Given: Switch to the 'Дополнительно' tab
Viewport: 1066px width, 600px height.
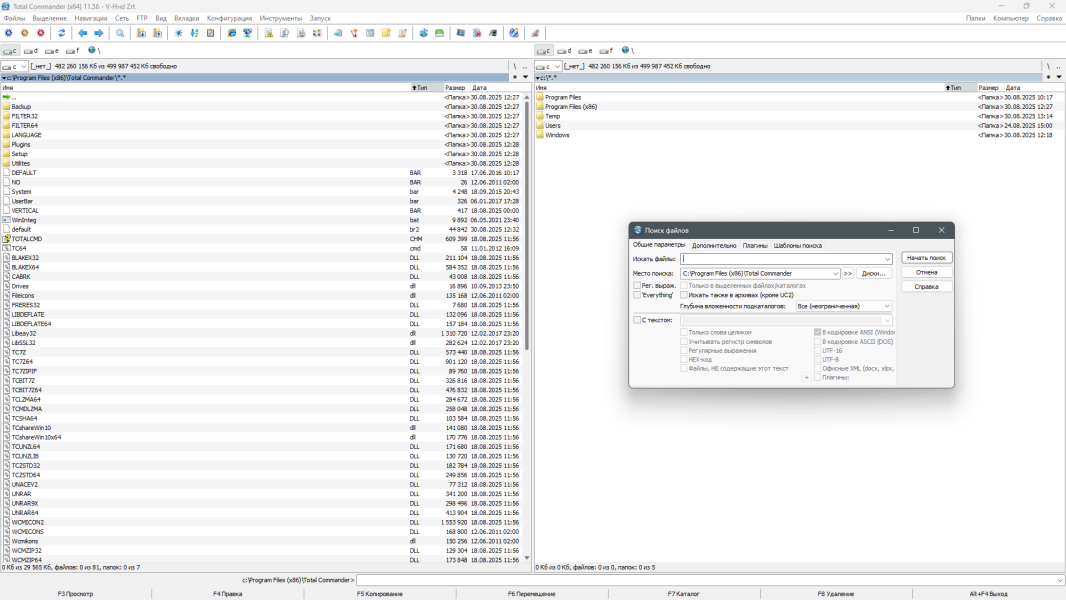Looking at the screenshot, I should [714, 245].
